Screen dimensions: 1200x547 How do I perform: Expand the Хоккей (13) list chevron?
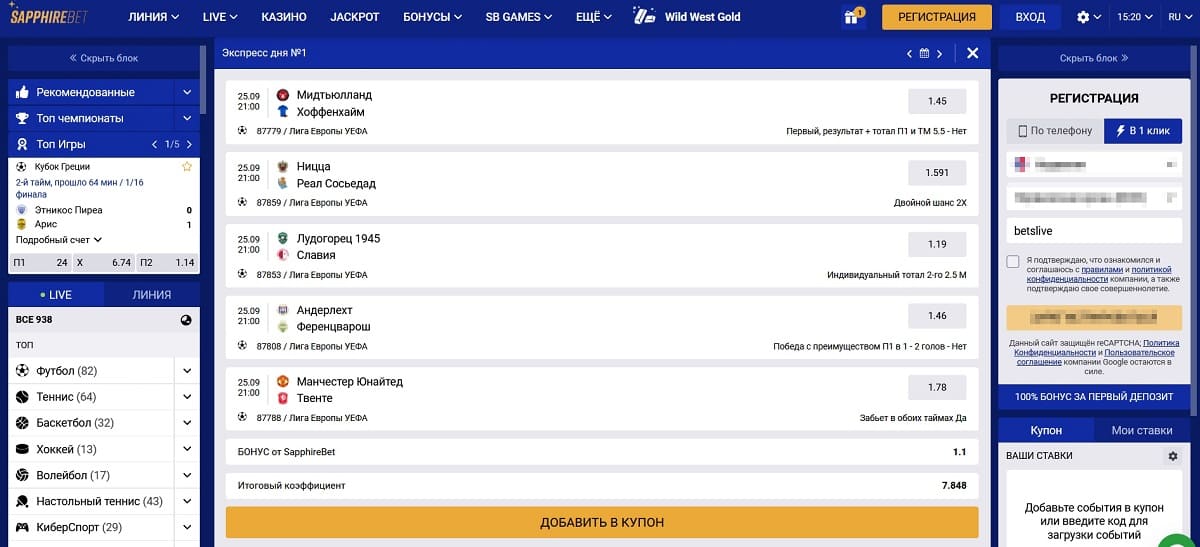coord(187,449)
